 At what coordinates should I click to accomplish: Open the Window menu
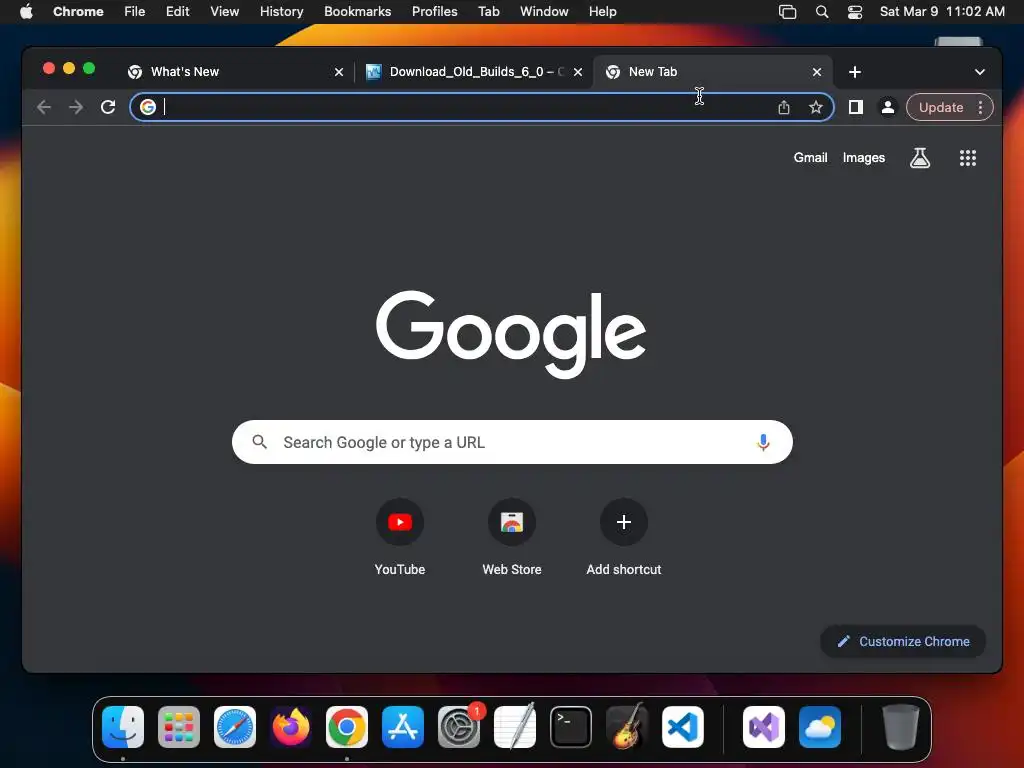pyautogui.click(x=544, y=12)
